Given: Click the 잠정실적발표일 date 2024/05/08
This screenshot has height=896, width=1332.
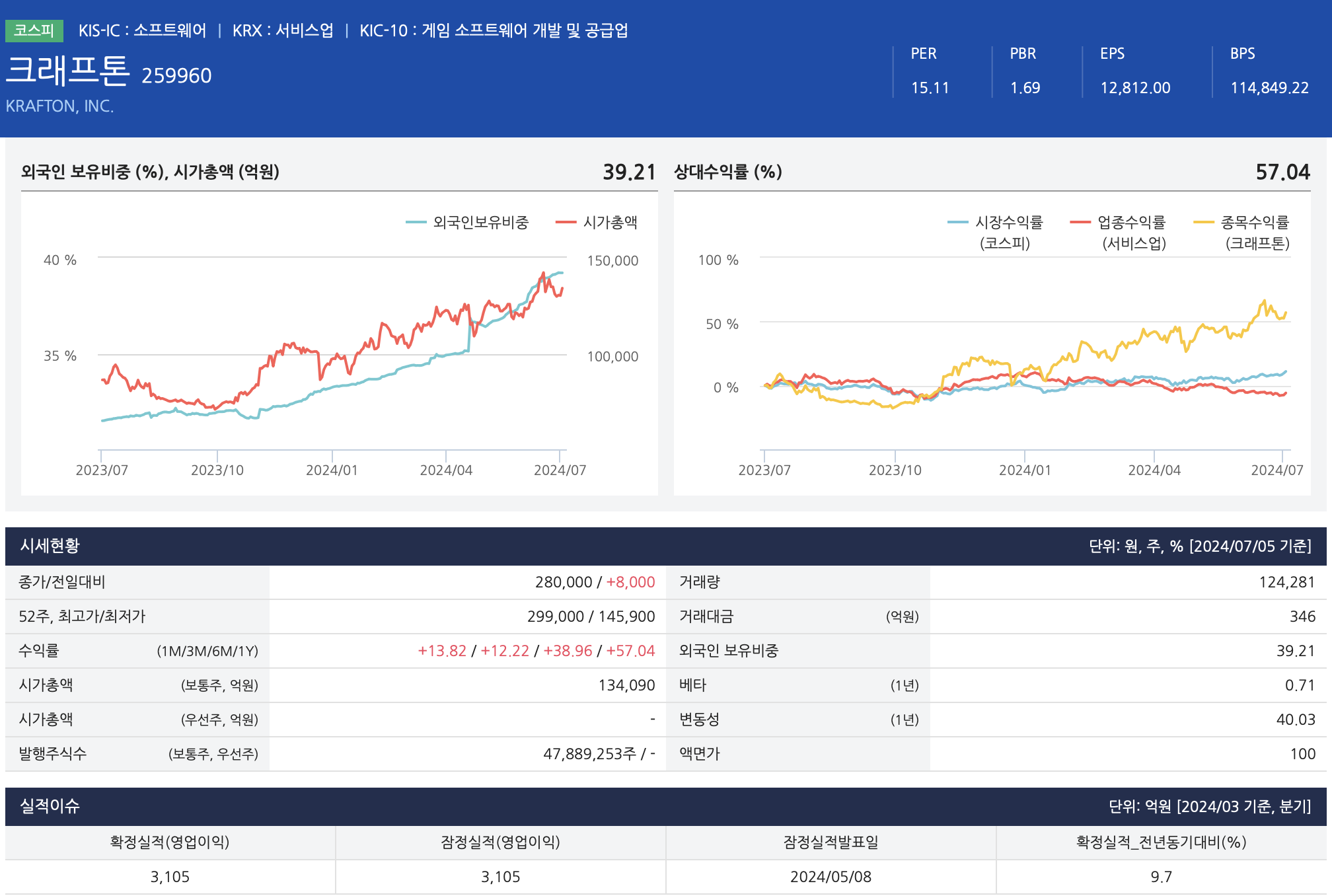Looking at the screenshot, I should point(831,877).
